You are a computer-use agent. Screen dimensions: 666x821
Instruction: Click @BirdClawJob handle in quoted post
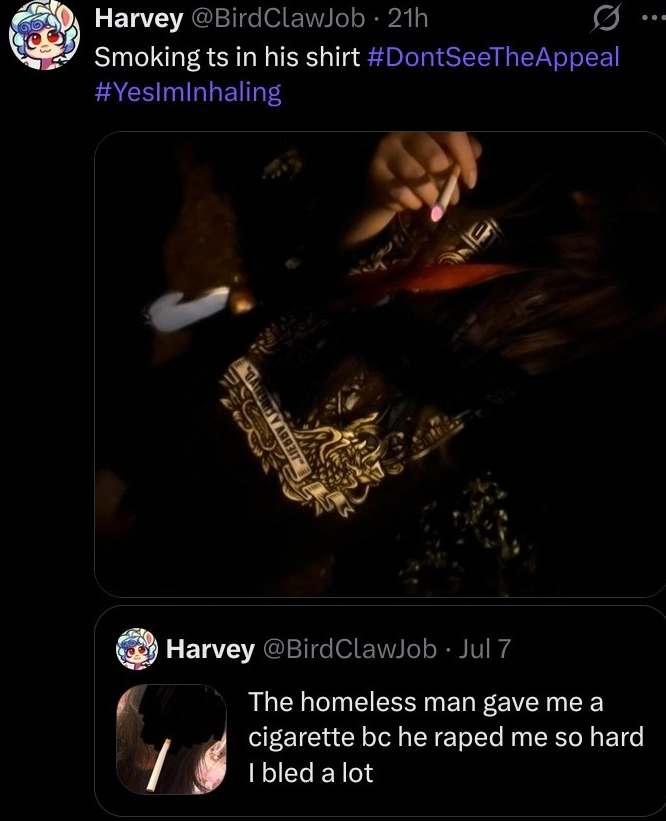(x=349, y=649)
